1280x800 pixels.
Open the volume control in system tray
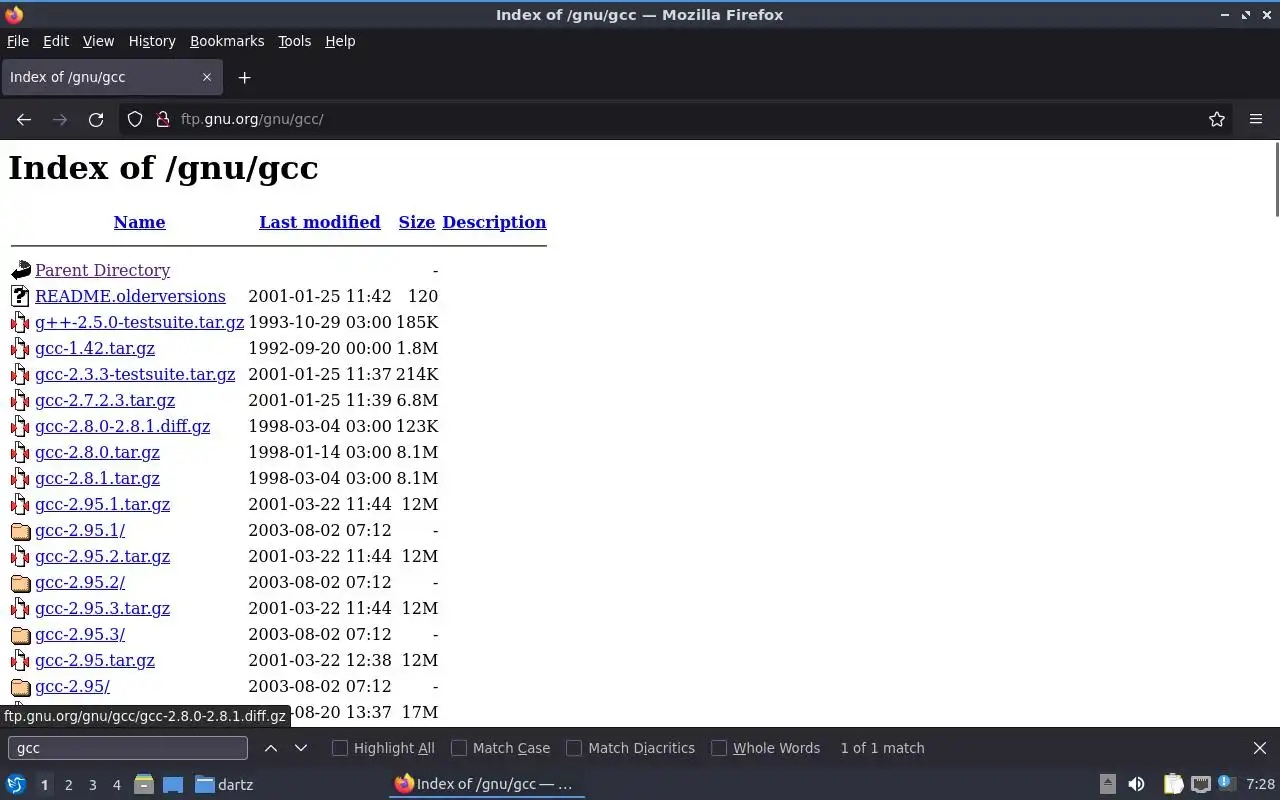[1136, 785]
